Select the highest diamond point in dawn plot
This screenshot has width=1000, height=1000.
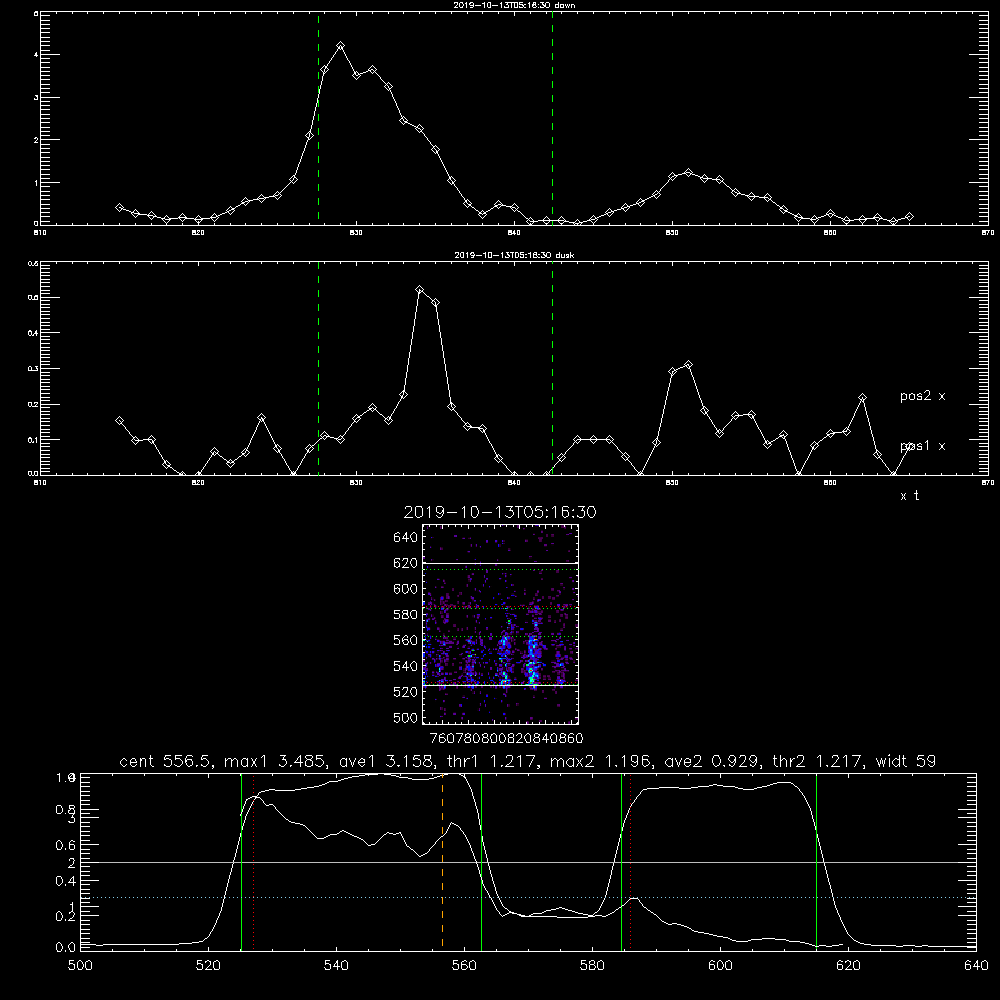click(341, 46)
